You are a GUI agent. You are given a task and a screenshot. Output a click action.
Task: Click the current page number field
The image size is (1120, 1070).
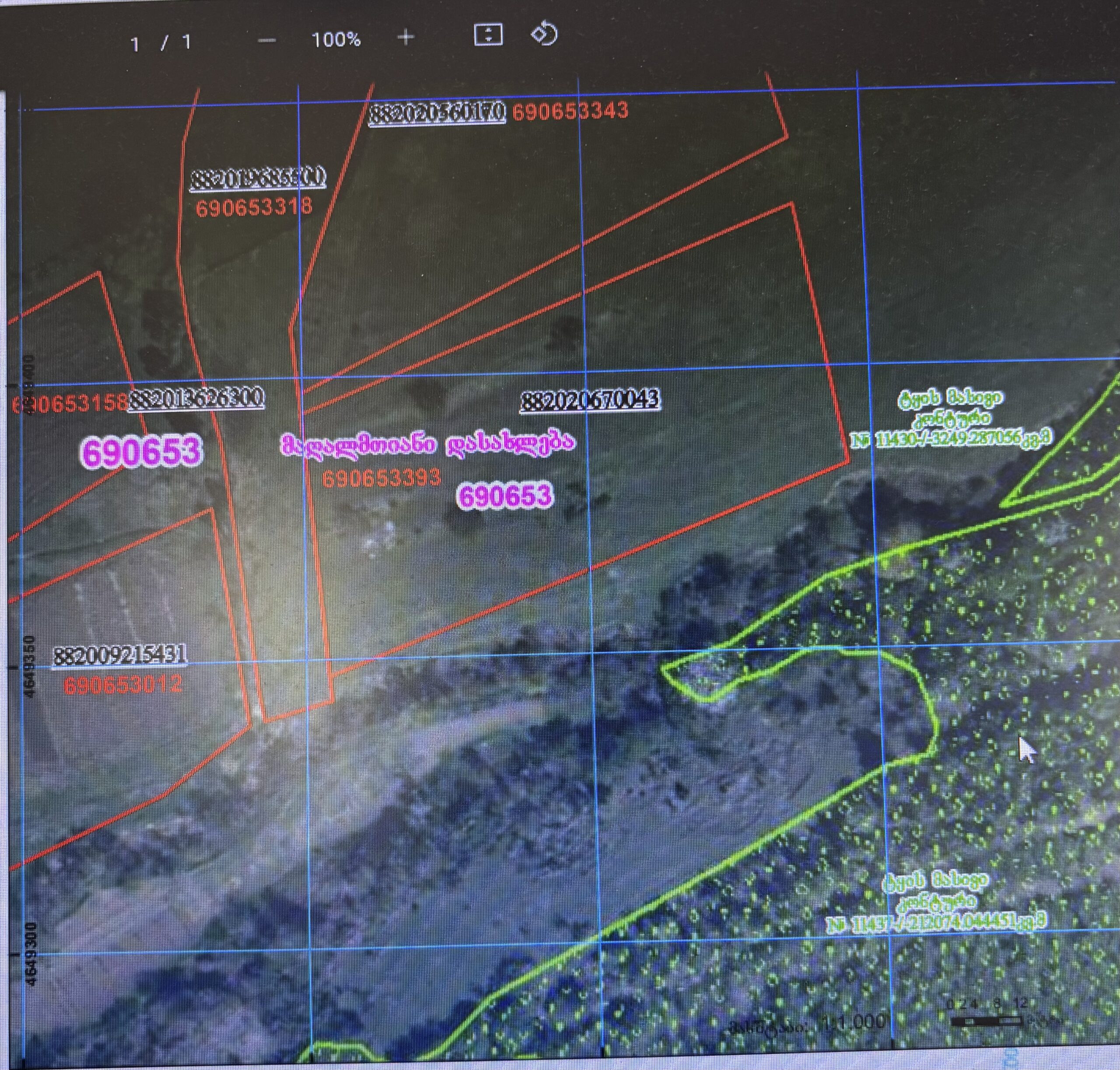[136, 43]
